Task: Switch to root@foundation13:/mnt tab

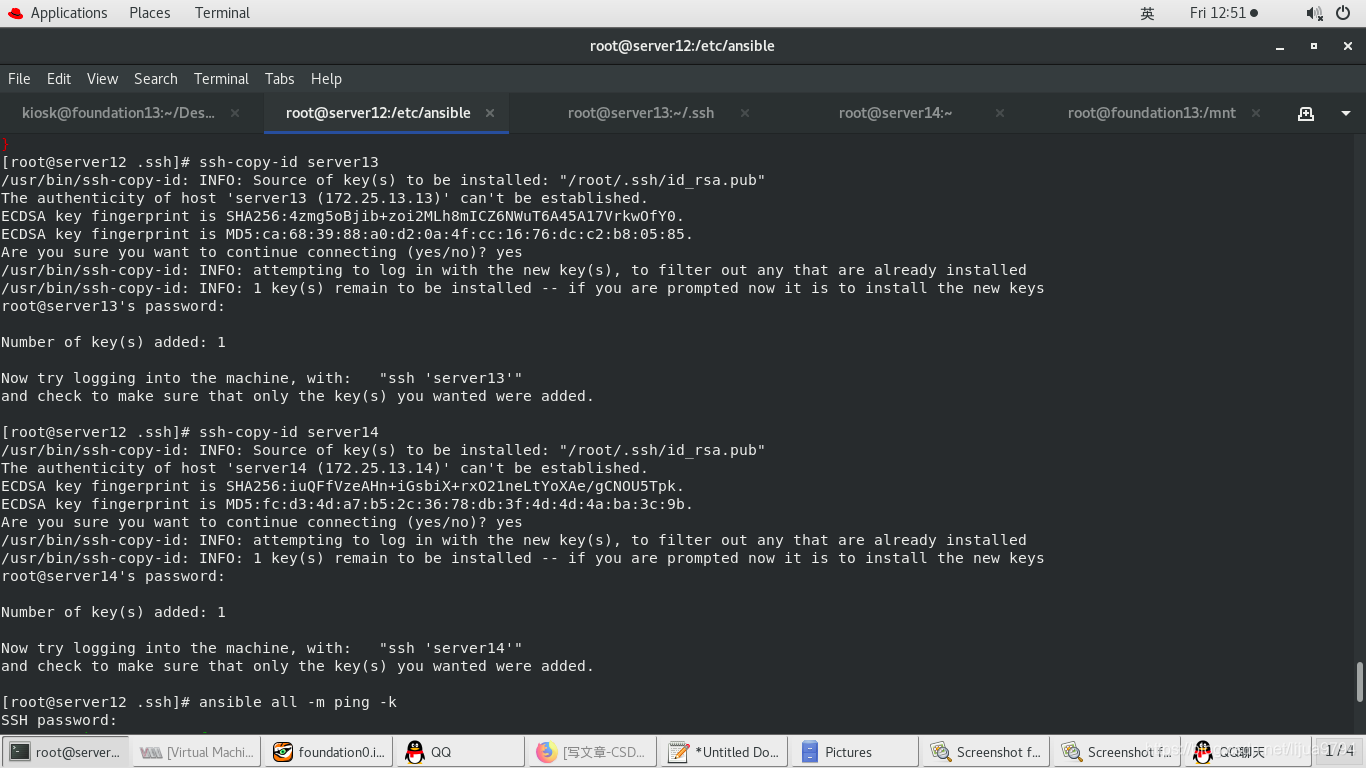Action: coord(1151,113)
